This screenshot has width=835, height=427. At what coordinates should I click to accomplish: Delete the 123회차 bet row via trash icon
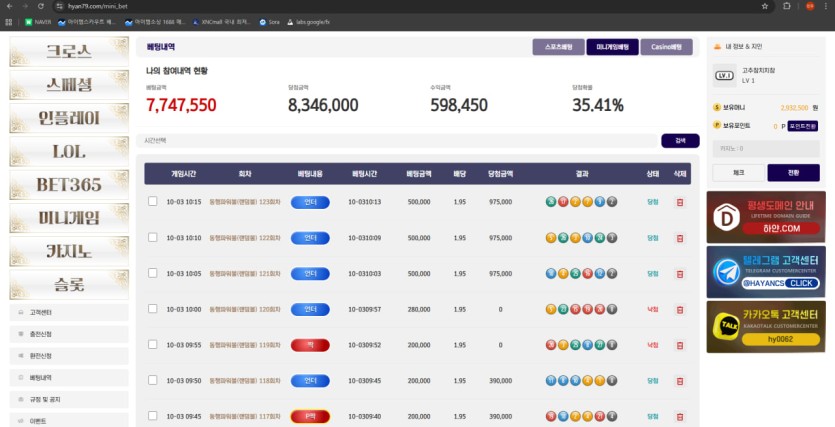[x=680, y=202]
